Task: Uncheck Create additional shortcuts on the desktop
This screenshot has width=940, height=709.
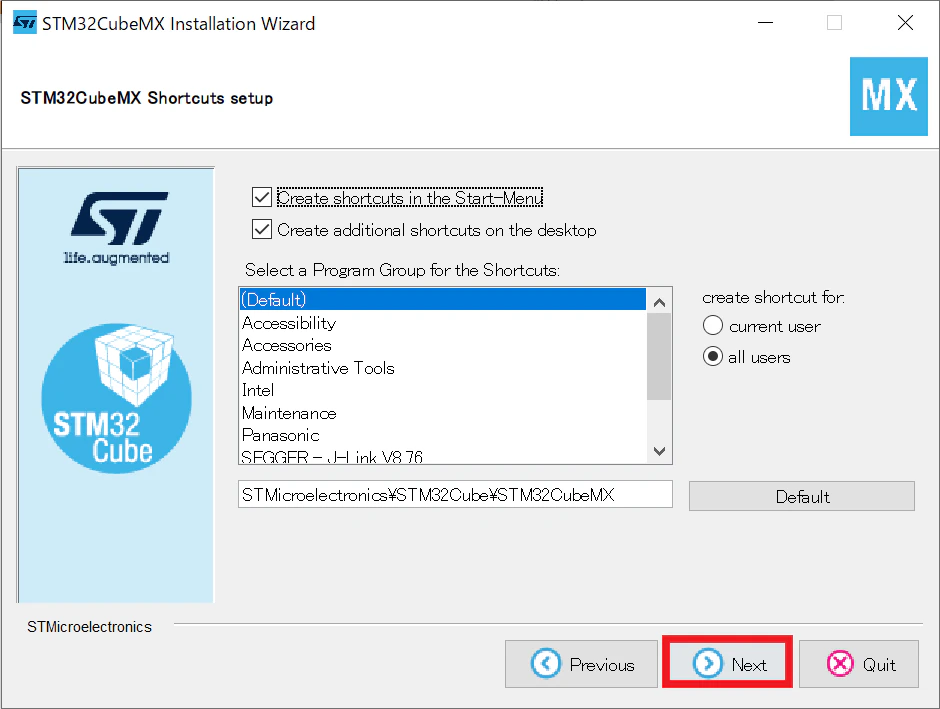Action: [262, 229]
